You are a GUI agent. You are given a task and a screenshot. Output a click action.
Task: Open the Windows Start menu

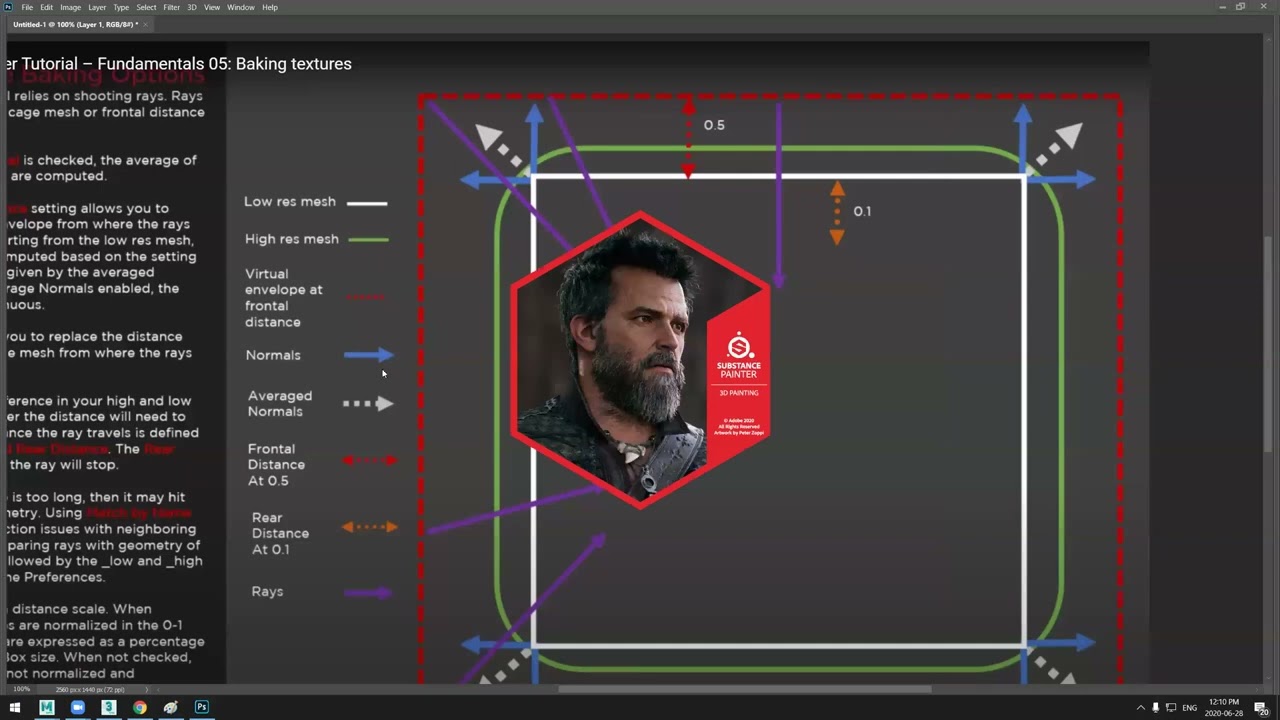point(15,707)
